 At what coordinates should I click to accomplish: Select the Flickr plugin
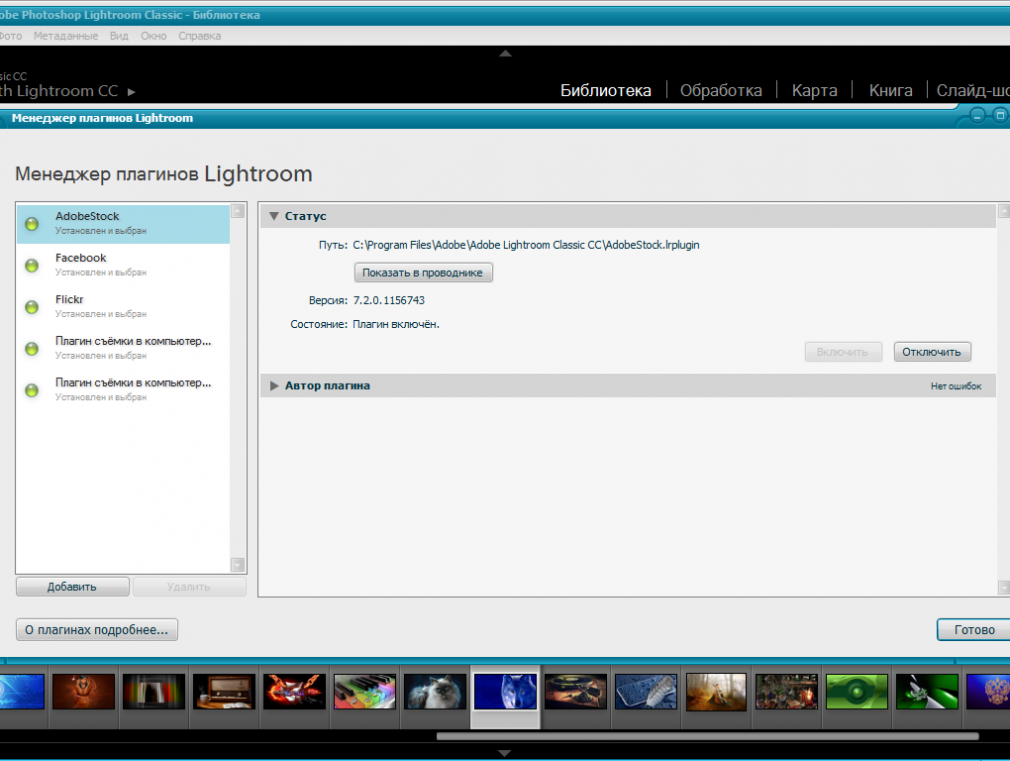[123, 306]
